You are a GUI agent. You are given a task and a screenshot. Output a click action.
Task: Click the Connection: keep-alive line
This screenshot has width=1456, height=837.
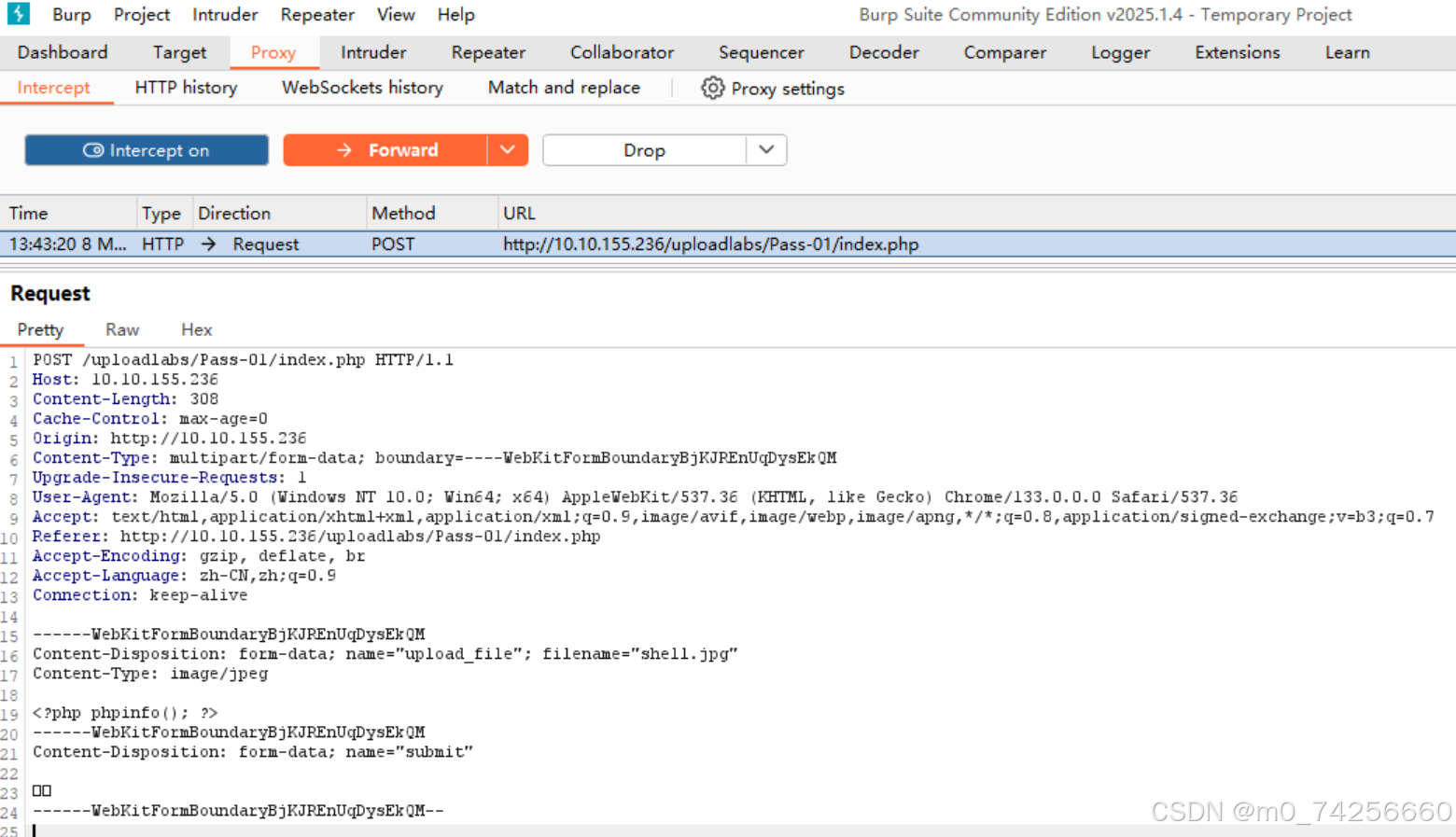140,594
